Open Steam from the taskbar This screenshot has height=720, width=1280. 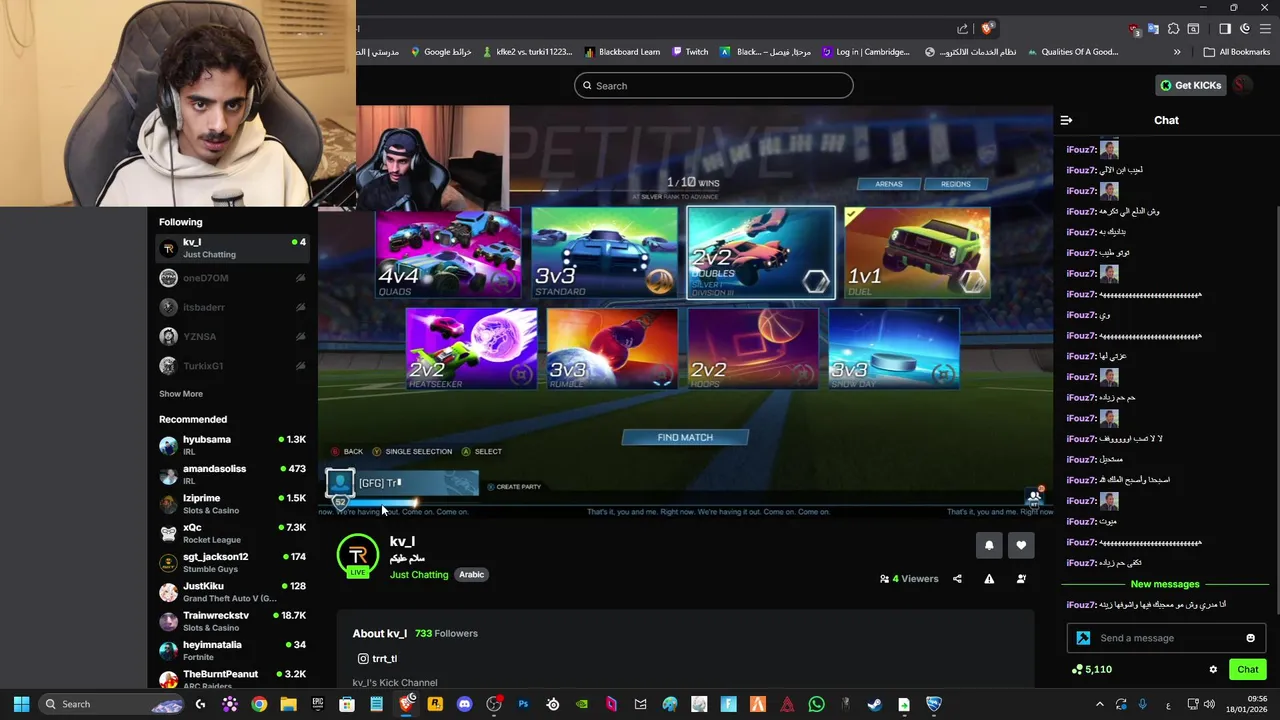pos(874,704)
